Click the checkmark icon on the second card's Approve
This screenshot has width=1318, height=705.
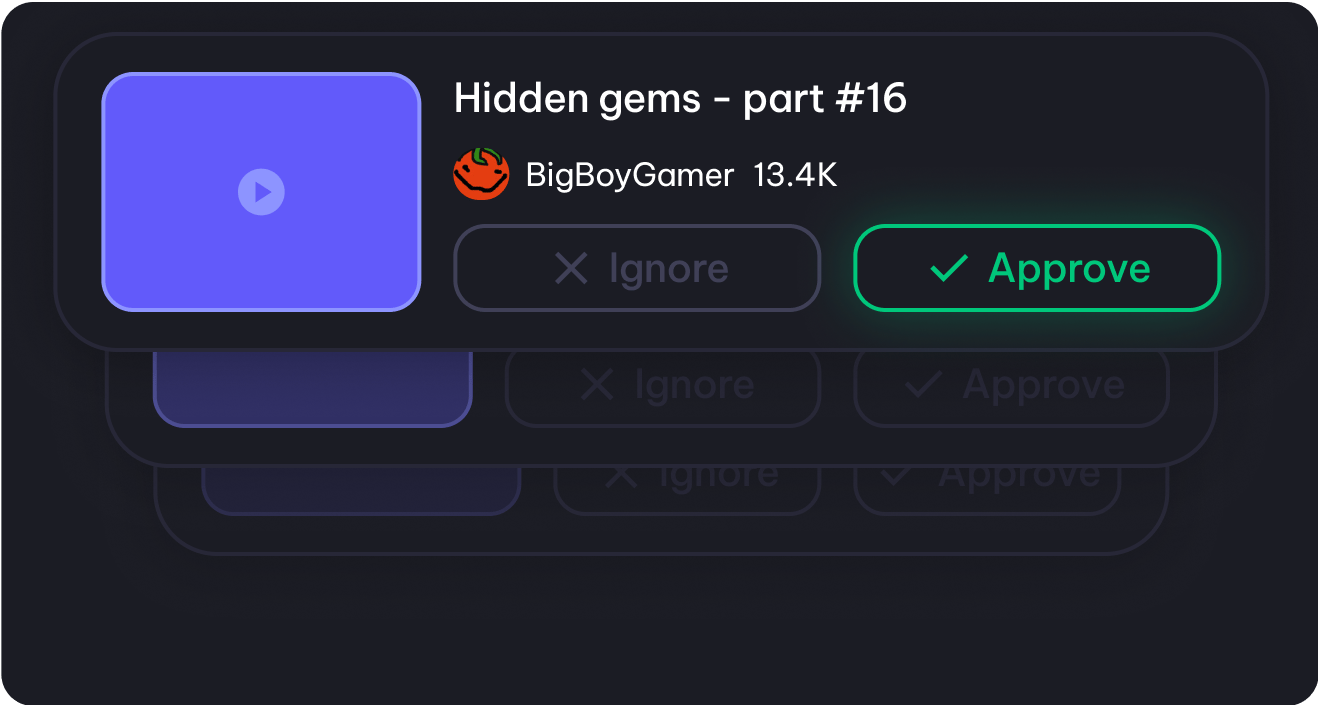click(x=922, y=386)
